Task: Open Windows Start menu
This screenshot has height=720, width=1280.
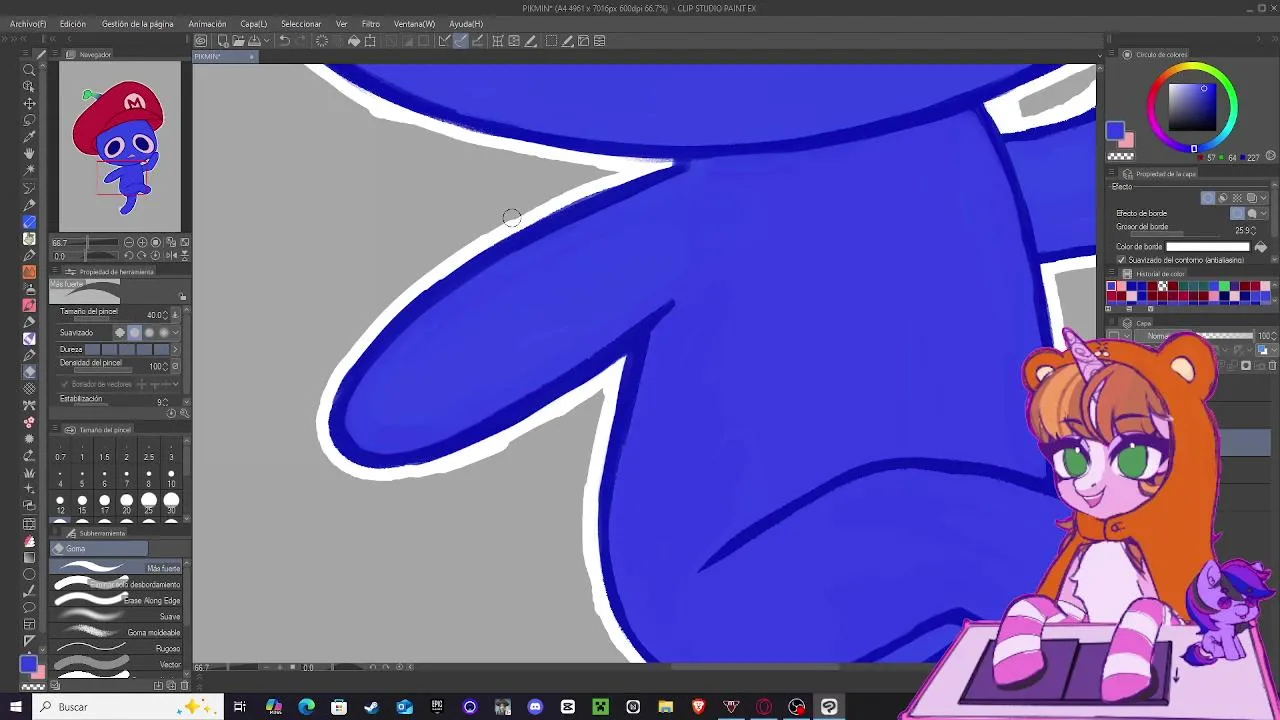Action: click(15, 707)
